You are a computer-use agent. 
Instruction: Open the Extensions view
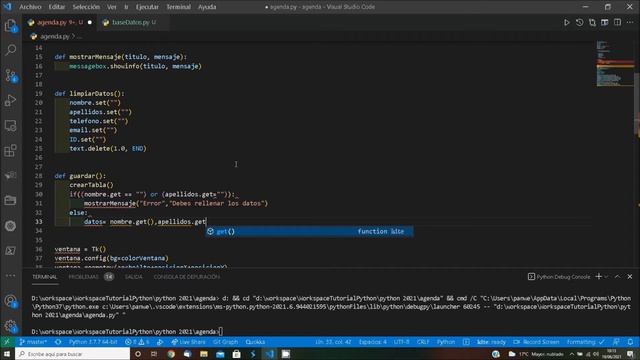click(11, 151)
